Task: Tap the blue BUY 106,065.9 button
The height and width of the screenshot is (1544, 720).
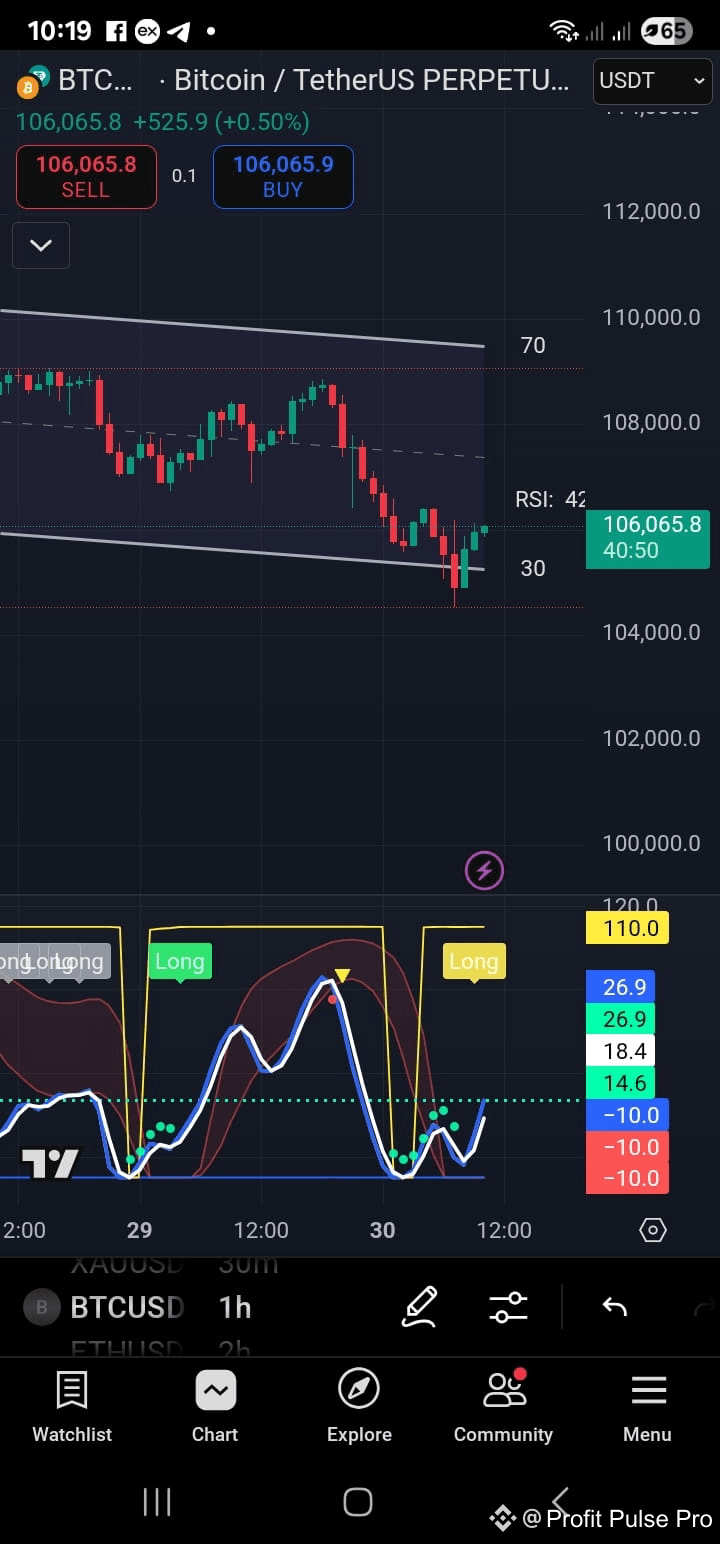Action: point(283,177)
